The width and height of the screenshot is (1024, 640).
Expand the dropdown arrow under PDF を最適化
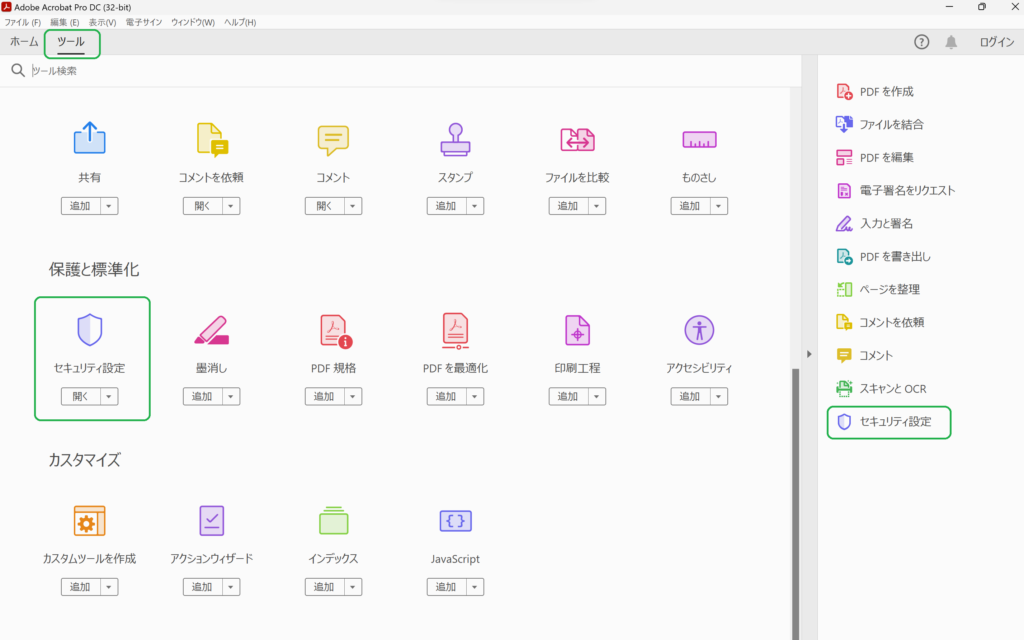[475, 396]
